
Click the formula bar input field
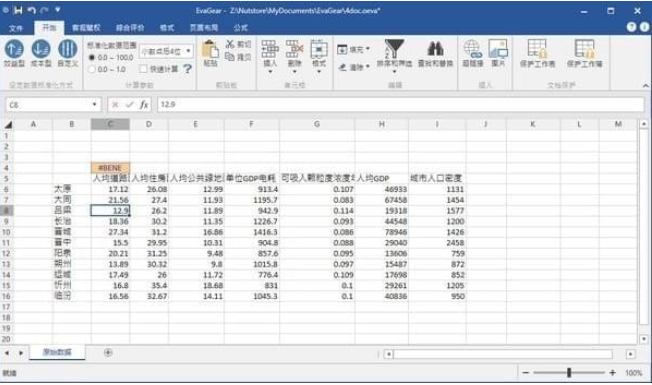tap(400, 104)
